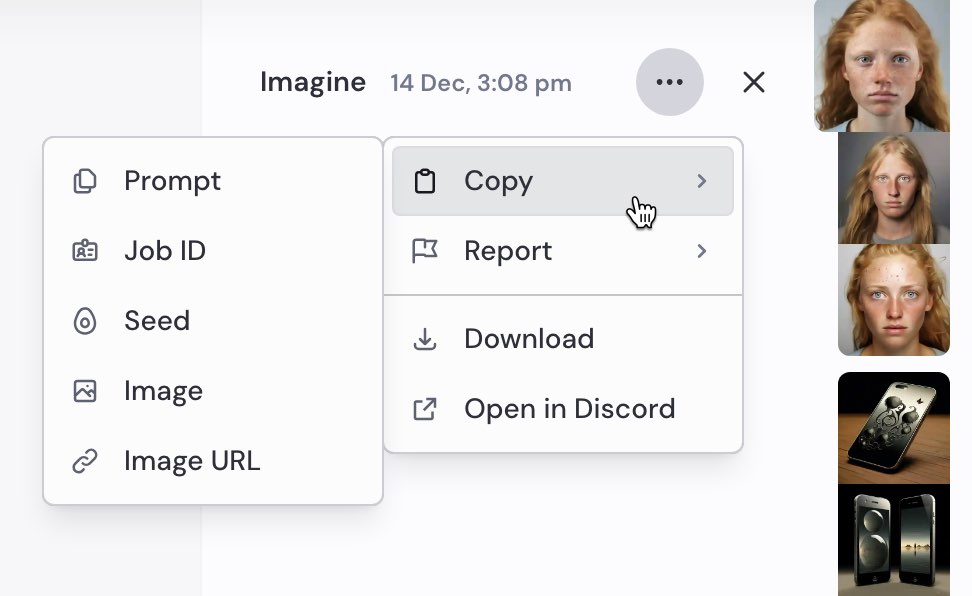Click the clipboard icon beside Copy

tap(425, 181)
